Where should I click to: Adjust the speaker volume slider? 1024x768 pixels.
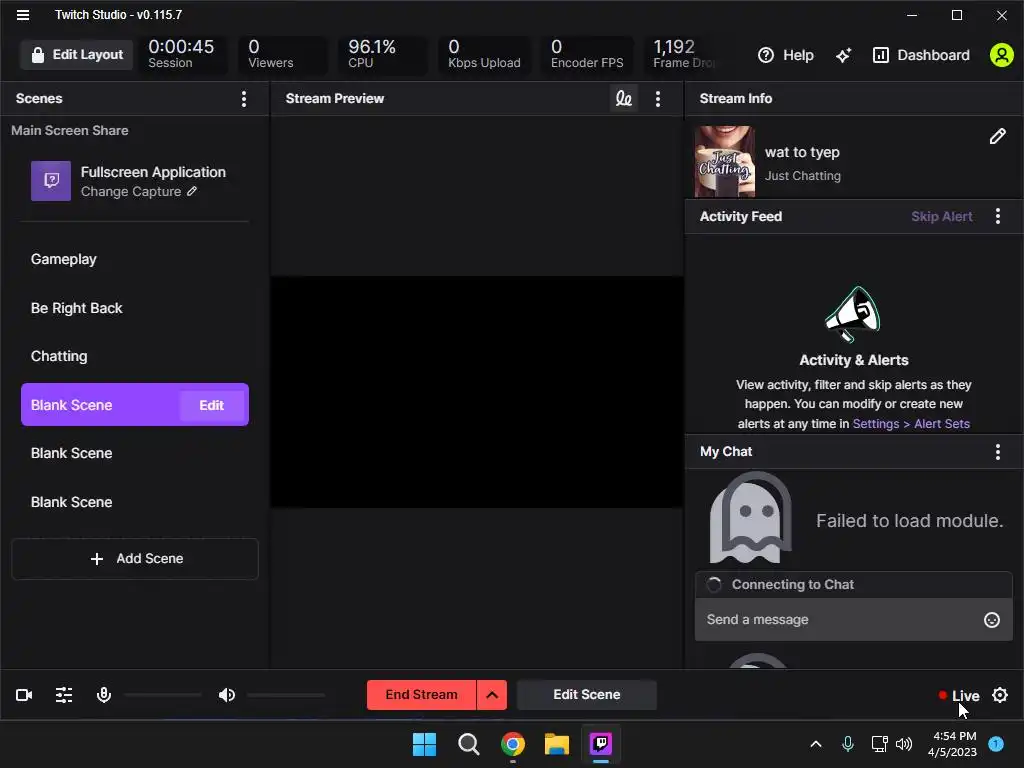tap(286, 695)
